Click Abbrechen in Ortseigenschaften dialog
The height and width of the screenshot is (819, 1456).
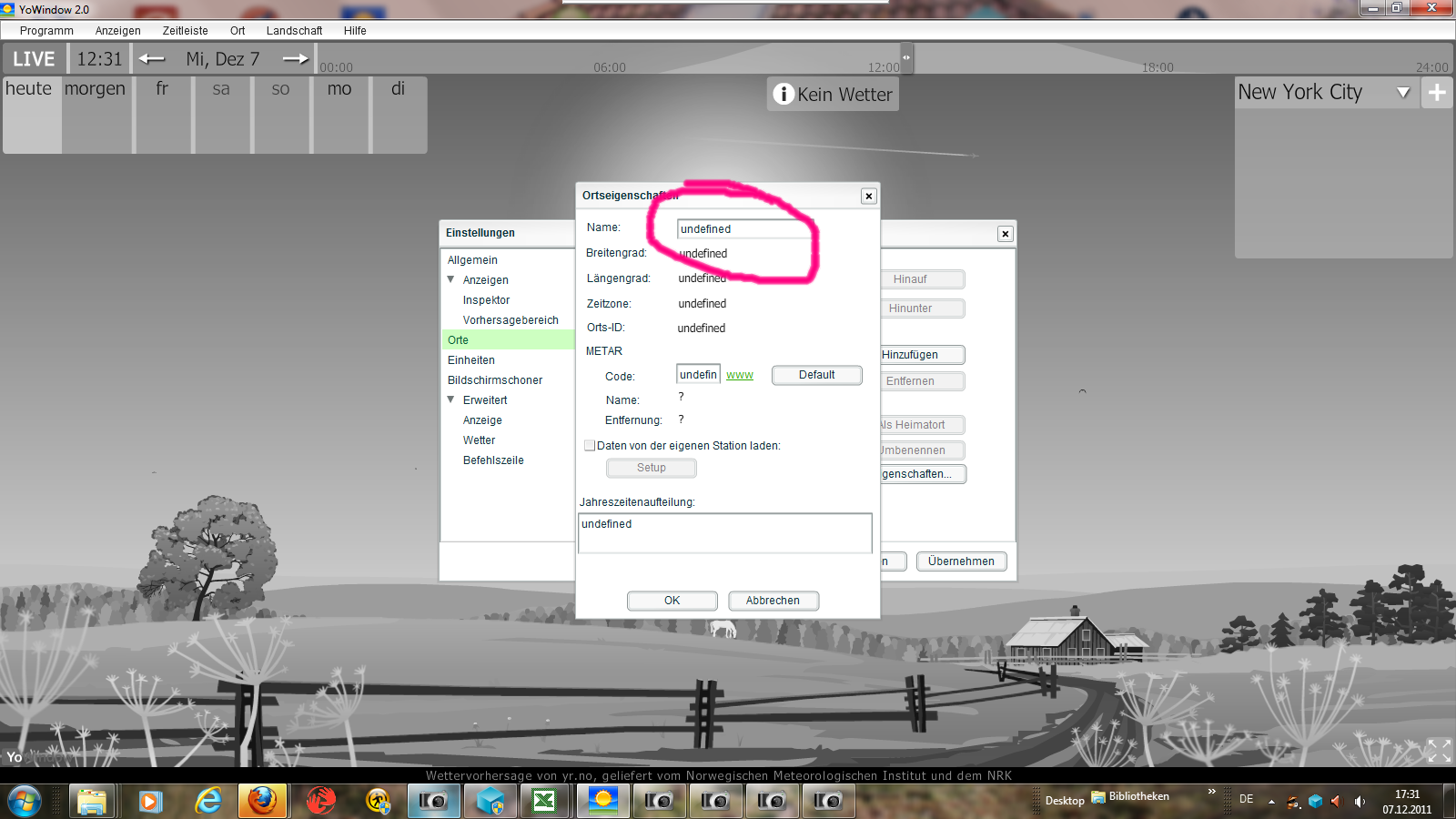point(773,601)
